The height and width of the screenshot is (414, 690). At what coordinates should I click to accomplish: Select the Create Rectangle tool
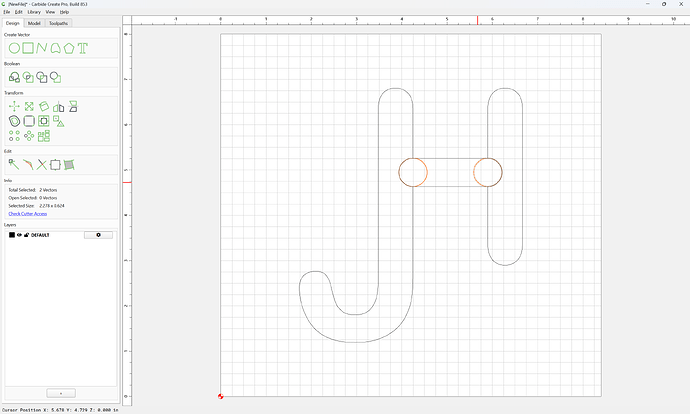click(x=28, y=48)
